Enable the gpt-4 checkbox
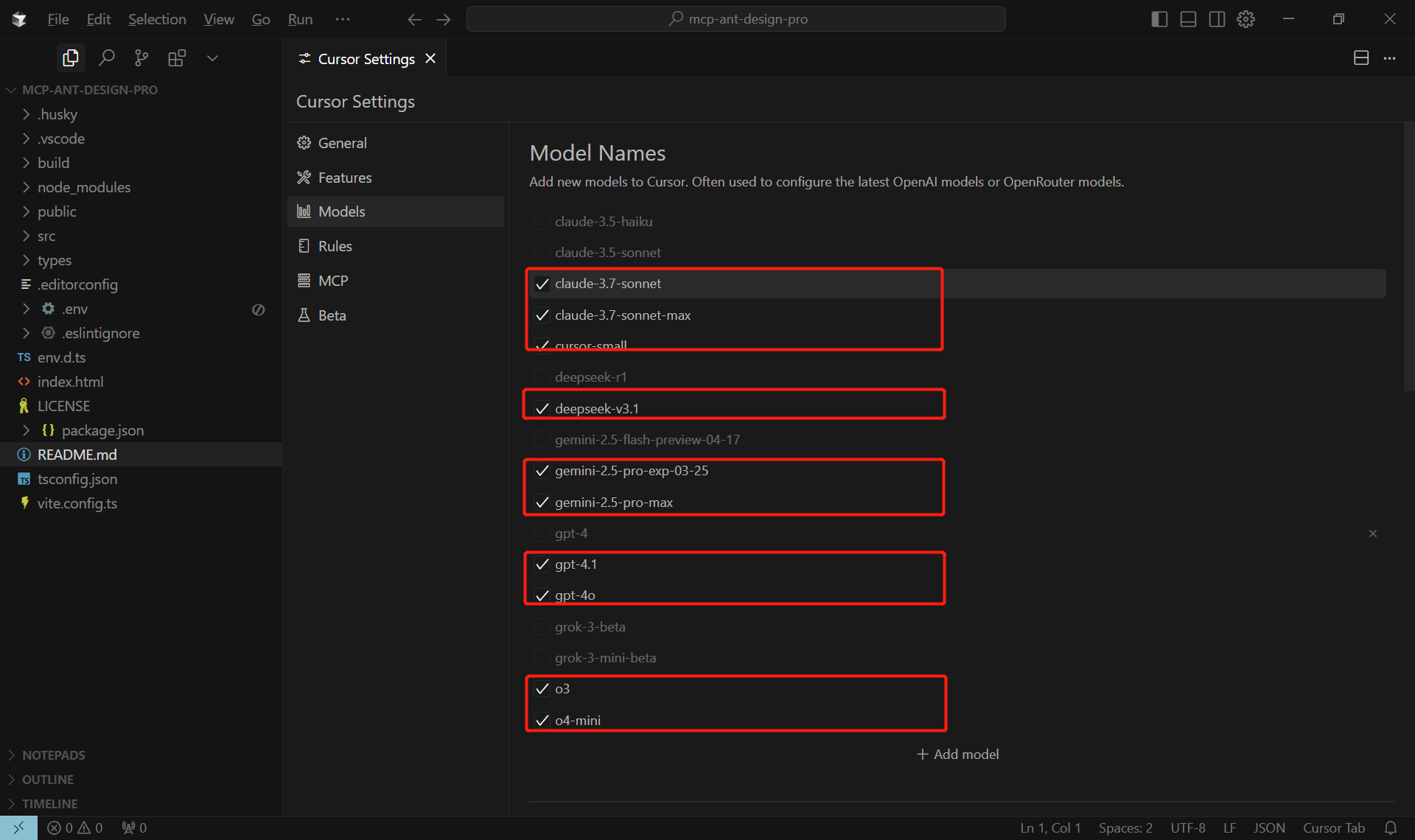Viewport: 1415px width, 840px height. (542, 533)
